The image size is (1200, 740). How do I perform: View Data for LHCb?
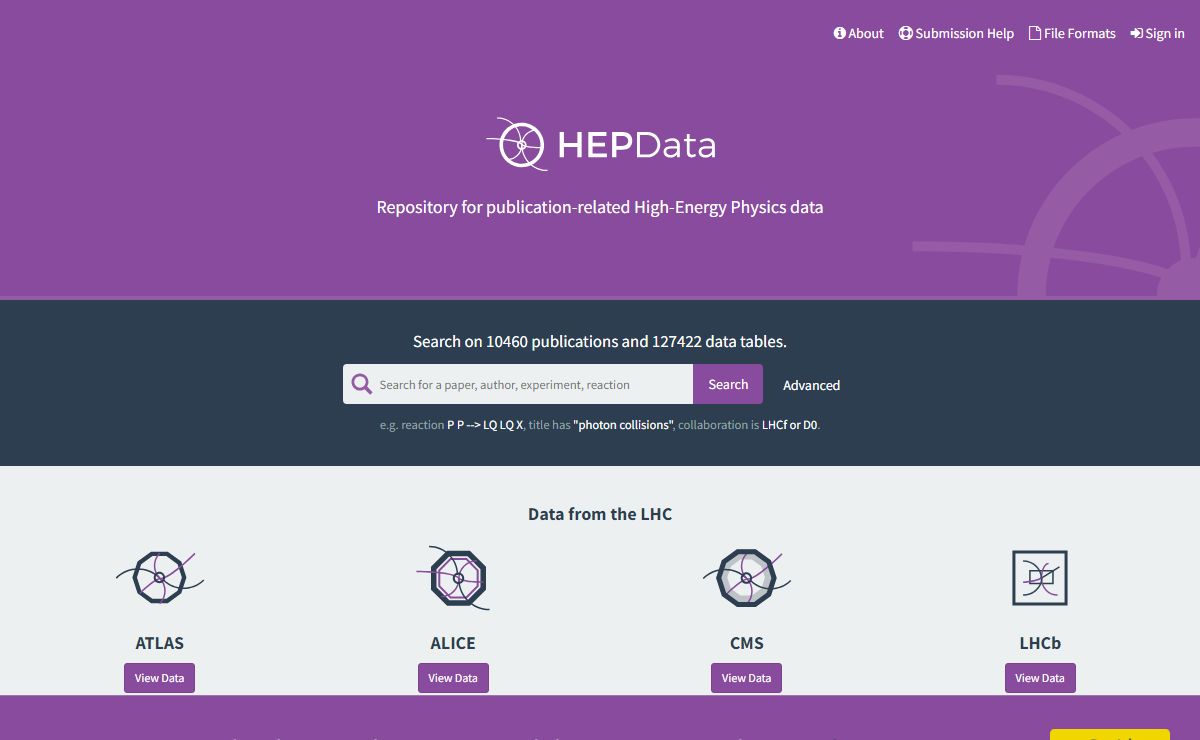1040,678
